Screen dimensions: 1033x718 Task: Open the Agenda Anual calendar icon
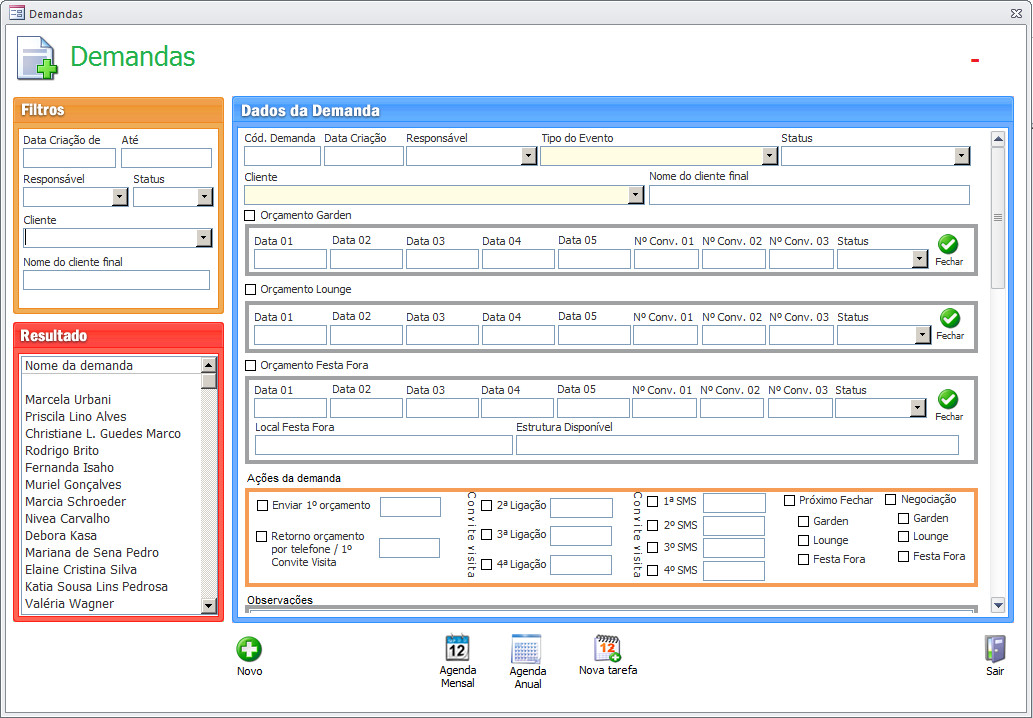(x=526, y=648)
